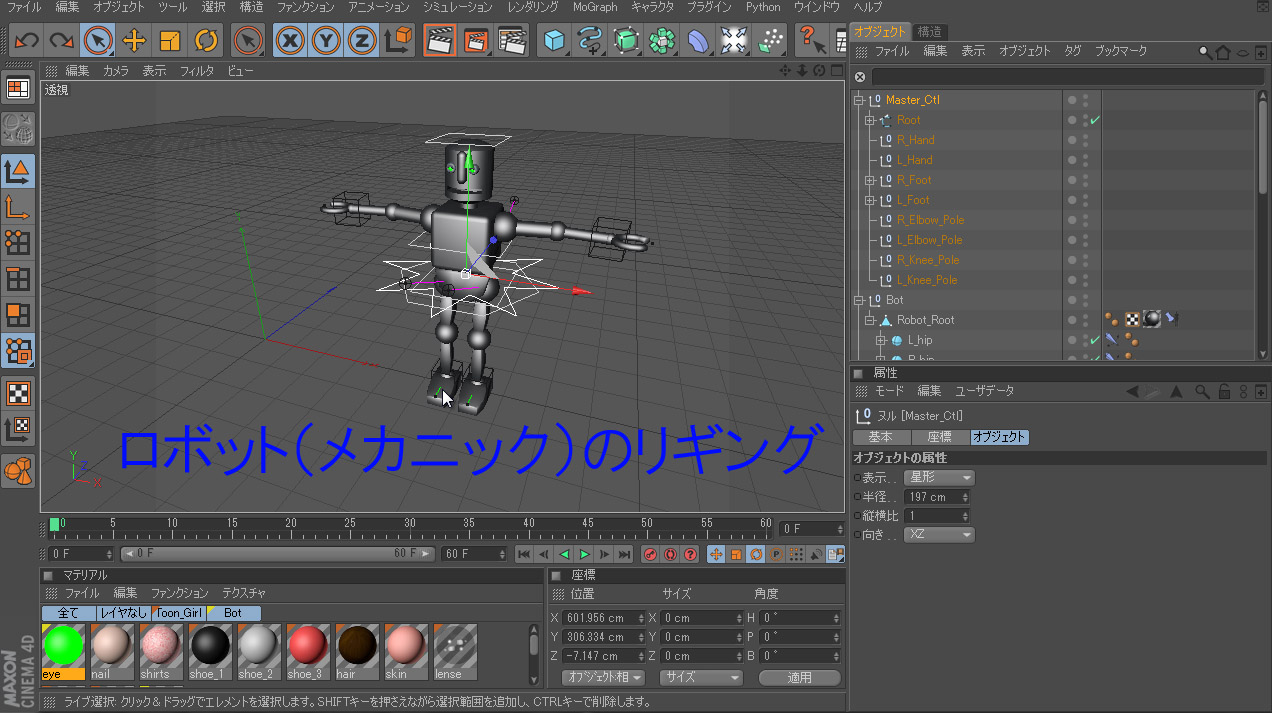Select the Move tool in toolbar

point(134,41)
